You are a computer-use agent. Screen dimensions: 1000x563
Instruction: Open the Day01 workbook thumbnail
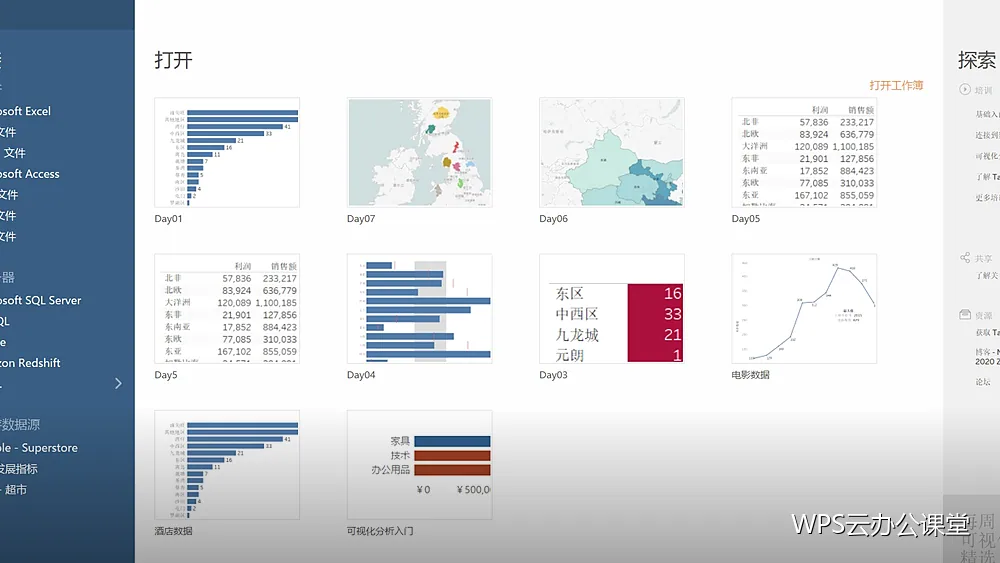[x=227, y=152]
